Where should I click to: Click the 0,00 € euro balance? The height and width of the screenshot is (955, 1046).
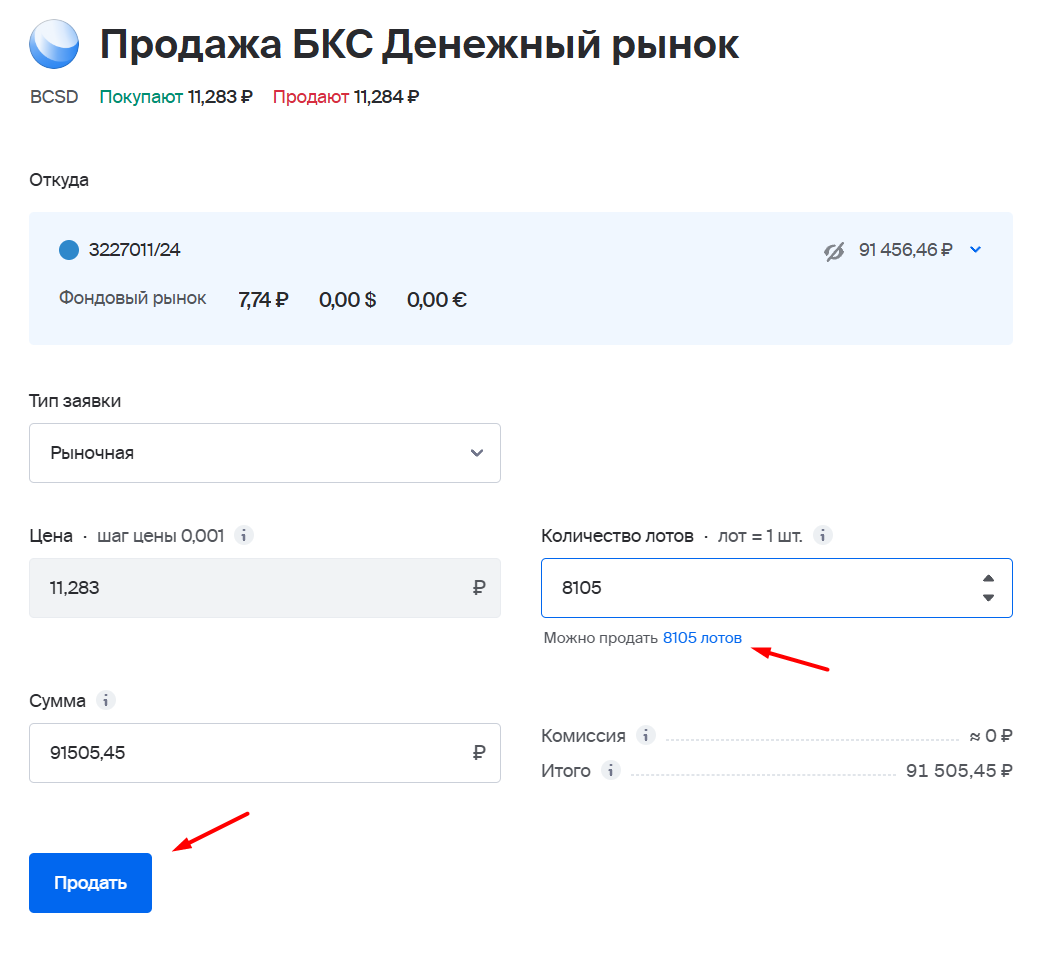[437, 300]
